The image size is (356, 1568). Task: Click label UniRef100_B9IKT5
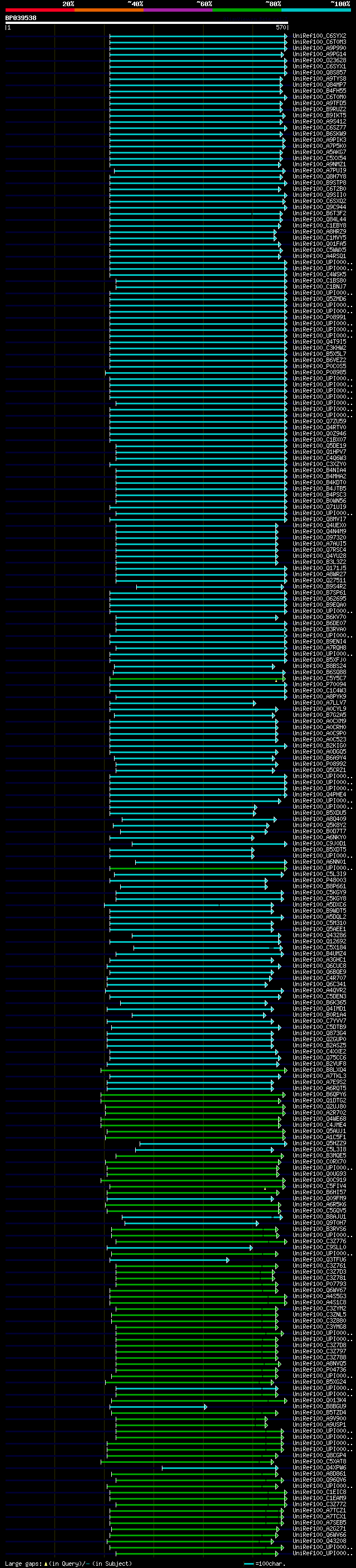(319, 115)
